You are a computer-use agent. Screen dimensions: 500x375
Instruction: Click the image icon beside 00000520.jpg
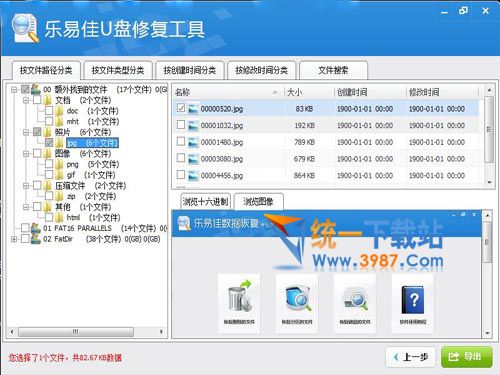coord(193,109)
